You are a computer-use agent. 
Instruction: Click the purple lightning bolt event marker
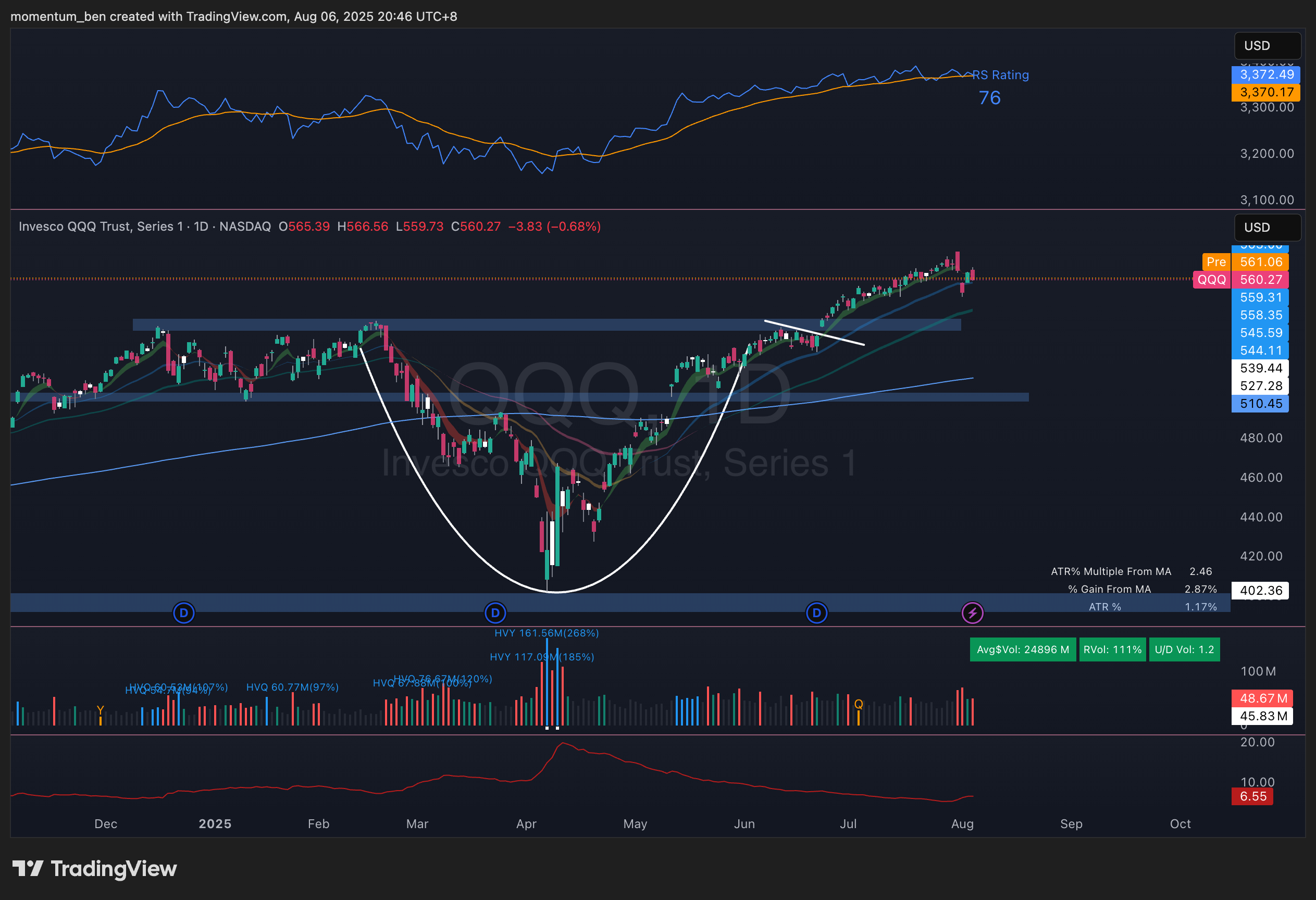972,612
